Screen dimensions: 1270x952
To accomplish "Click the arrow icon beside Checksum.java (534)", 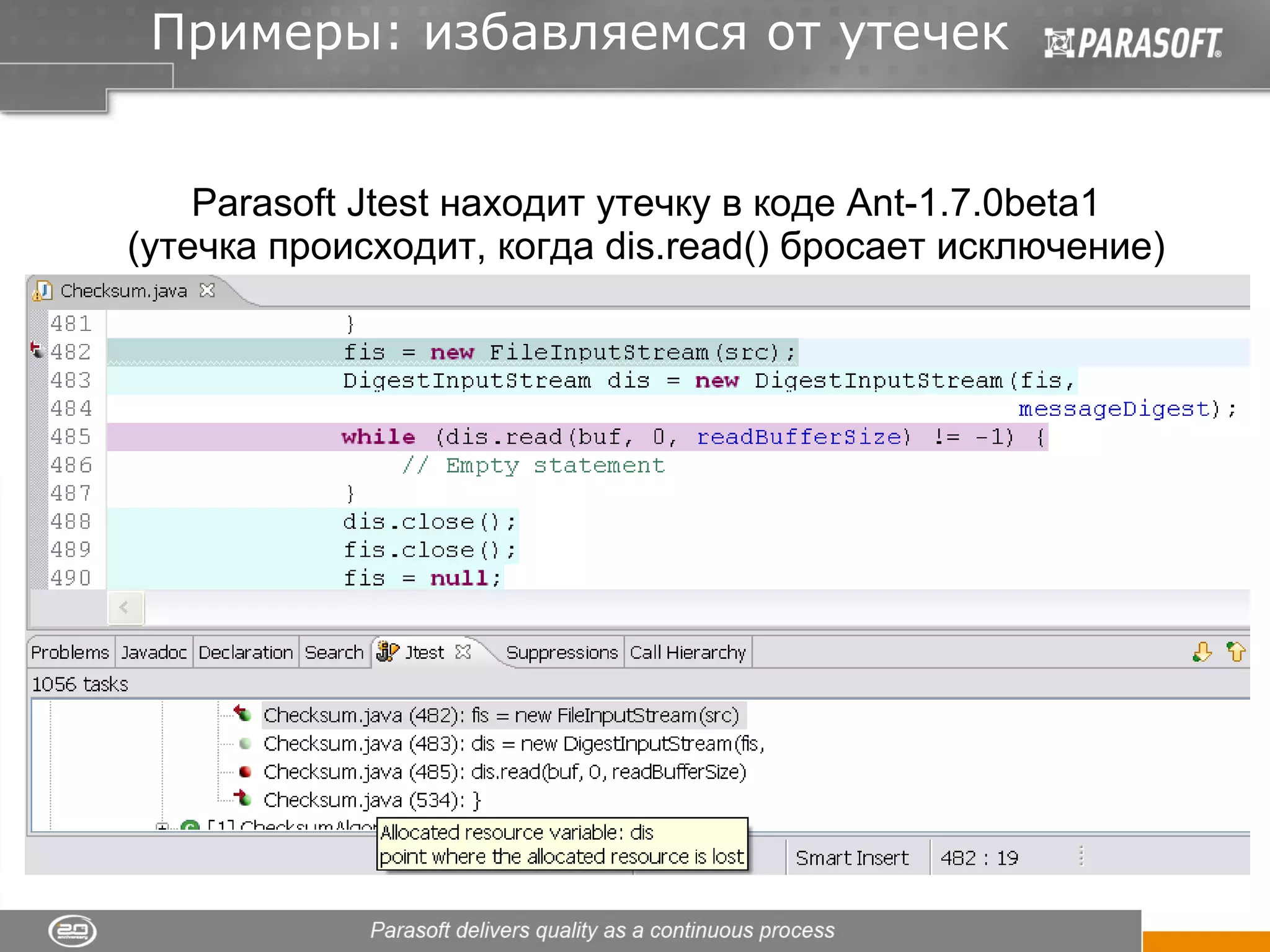I will point(242,798).
